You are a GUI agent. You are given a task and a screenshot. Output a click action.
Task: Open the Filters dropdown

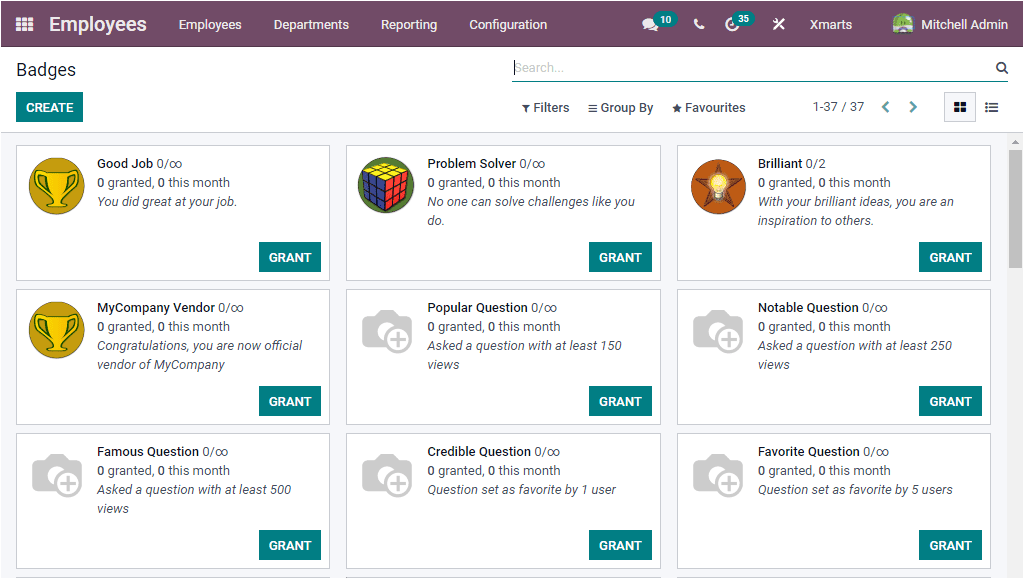coord(545,107)
